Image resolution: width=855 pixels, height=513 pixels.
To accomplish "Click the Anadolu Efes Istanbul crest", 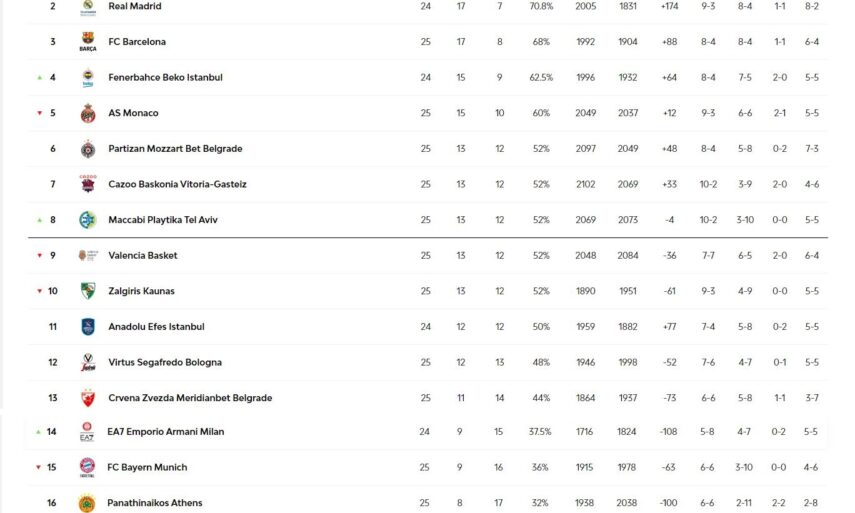I will click(87, 327).
